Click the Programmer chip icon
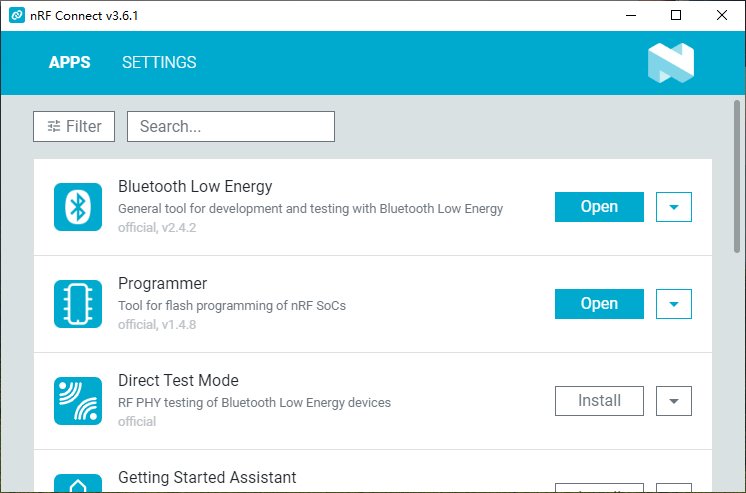 78,304
